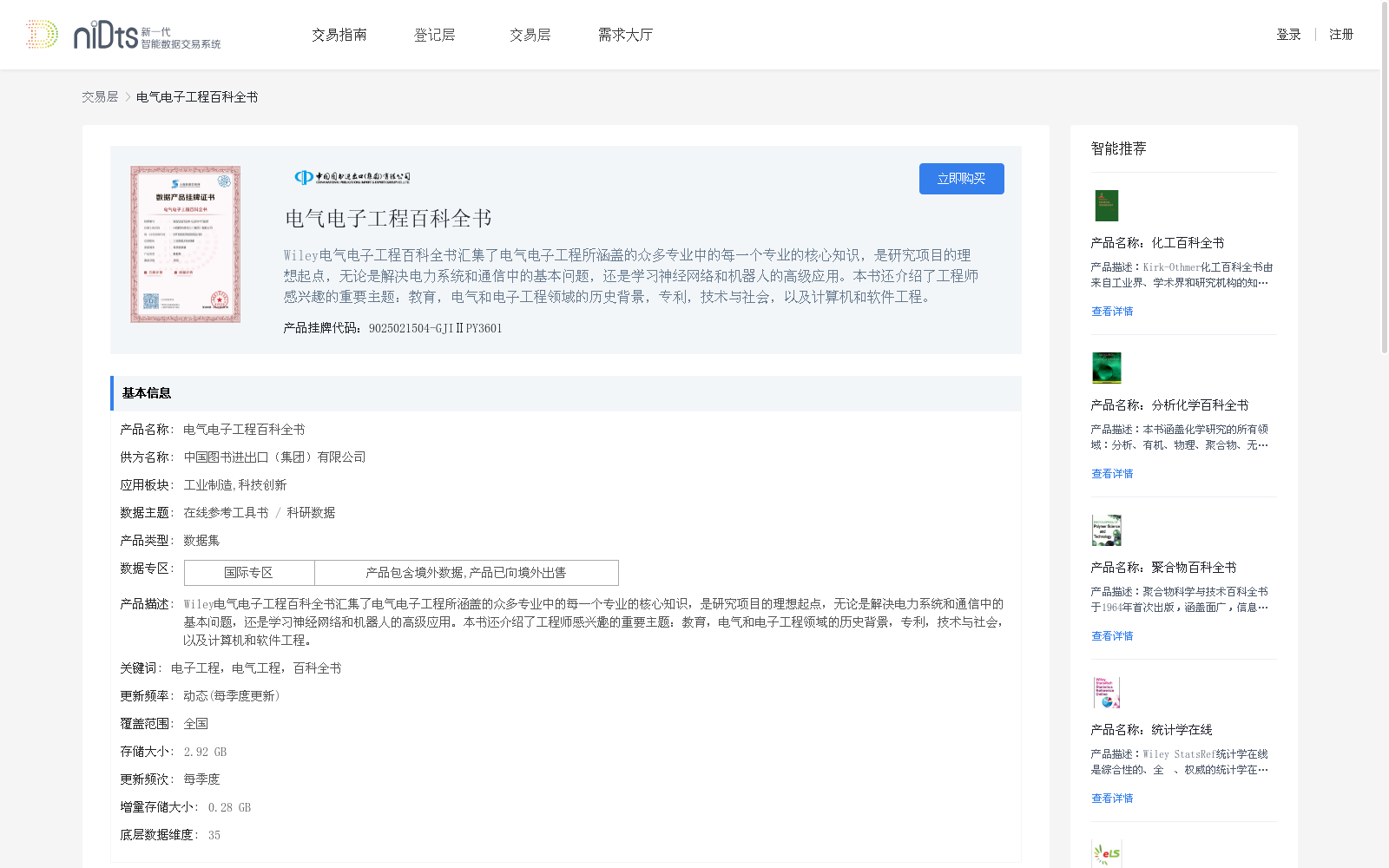
Task: Go to 交易层 in the breadcrumb
Action: pyautogui.click(x=100, y=97)
